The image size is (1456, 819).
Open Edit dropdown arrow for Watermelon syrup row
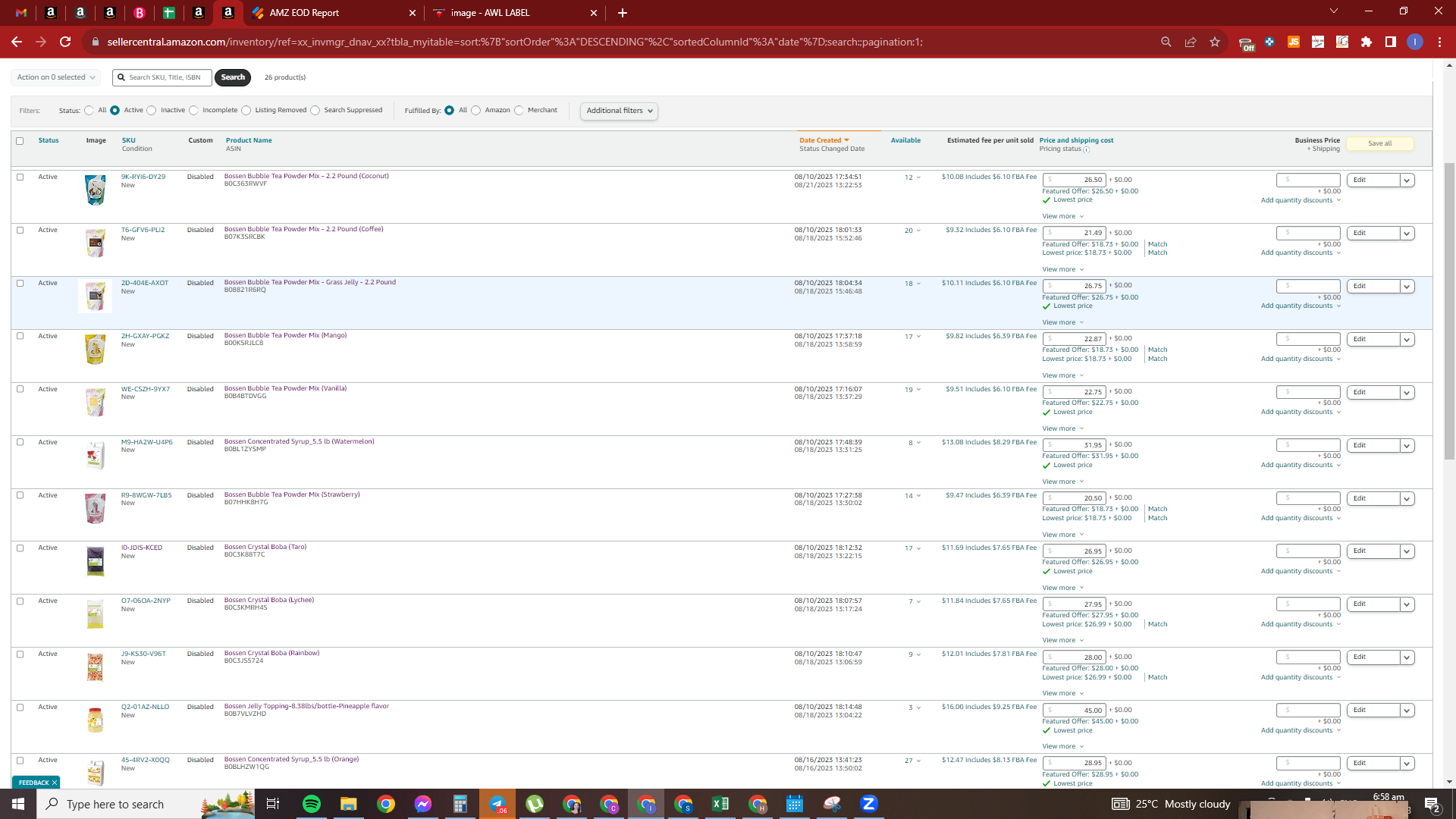1407,446
